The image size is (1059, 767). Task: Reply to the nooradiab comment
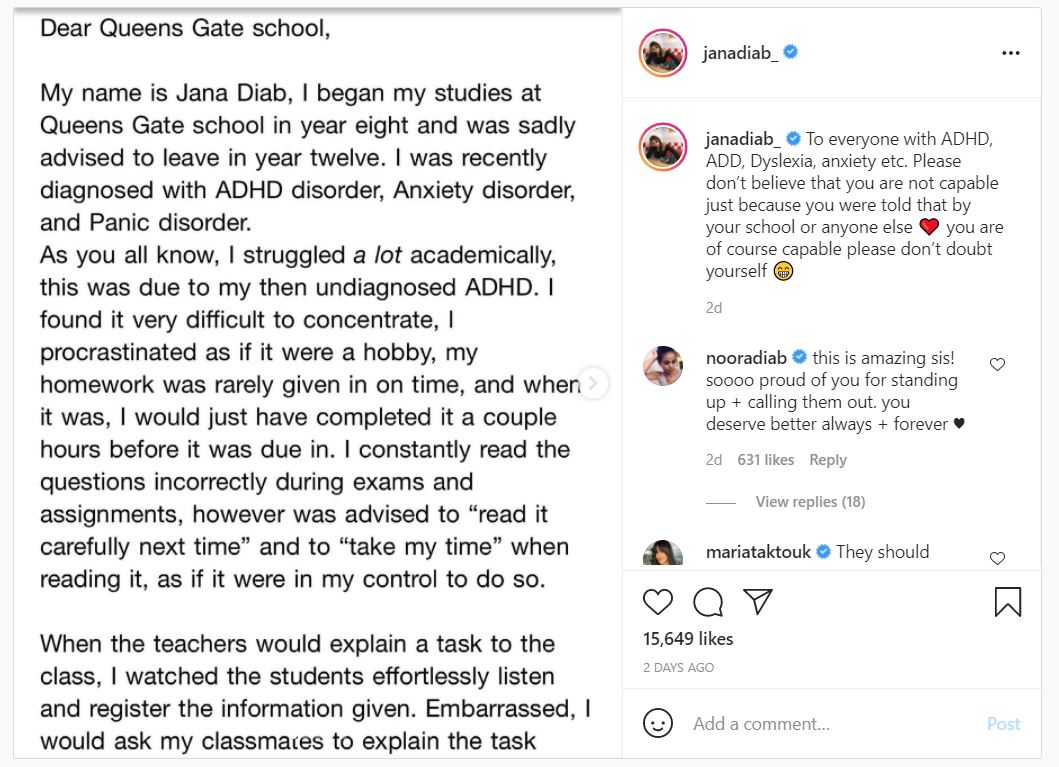pyautogui.click(x=828, y=460)
